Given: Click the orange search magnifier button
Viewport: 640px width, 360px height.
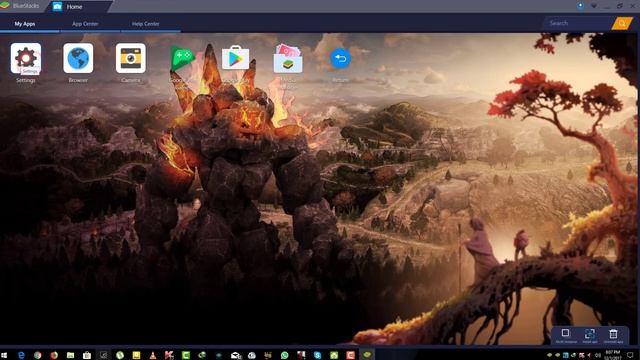Looking at the screenshot, I should pos(622,23).
